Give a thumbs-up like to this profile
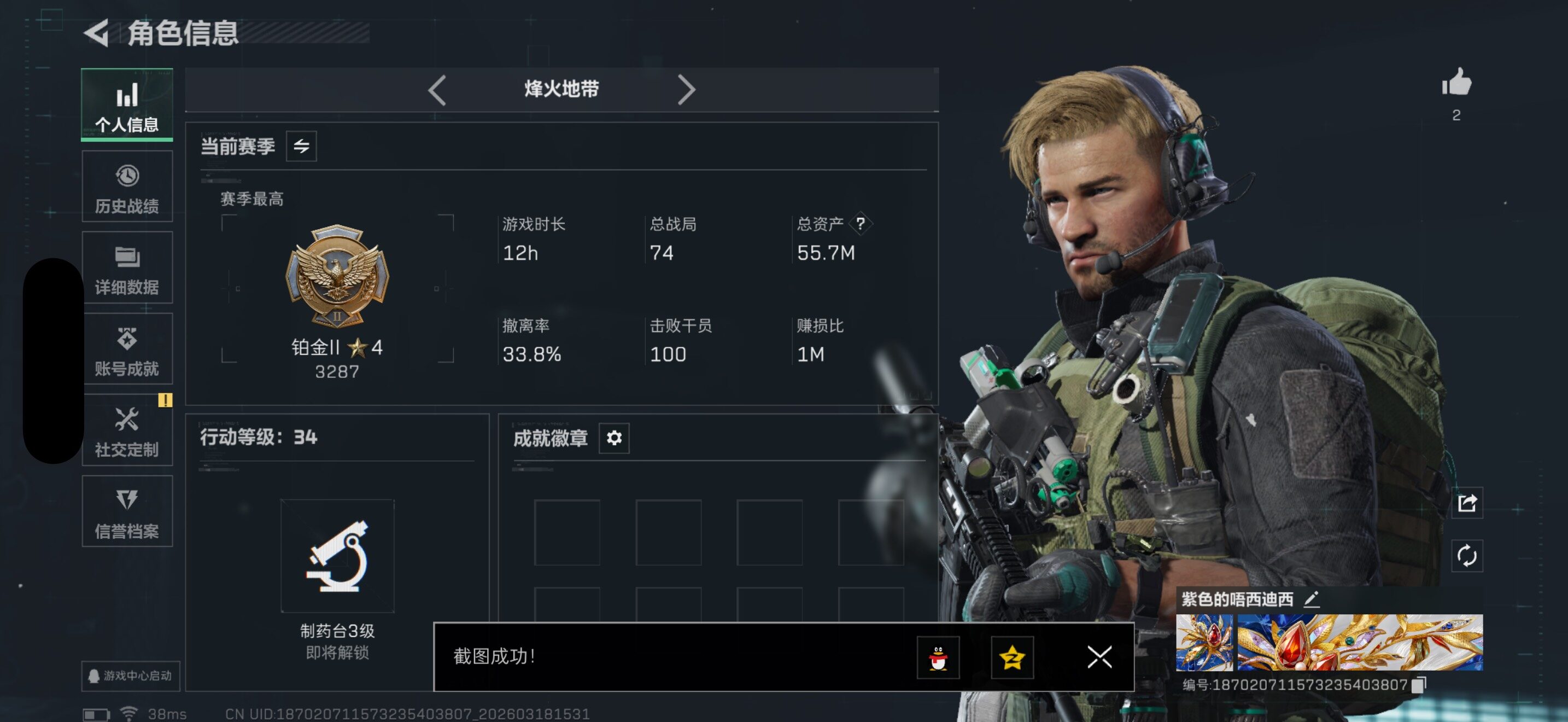Image resolution: width=1568 pixels, height=722 pixels. tap(1456, 82)
